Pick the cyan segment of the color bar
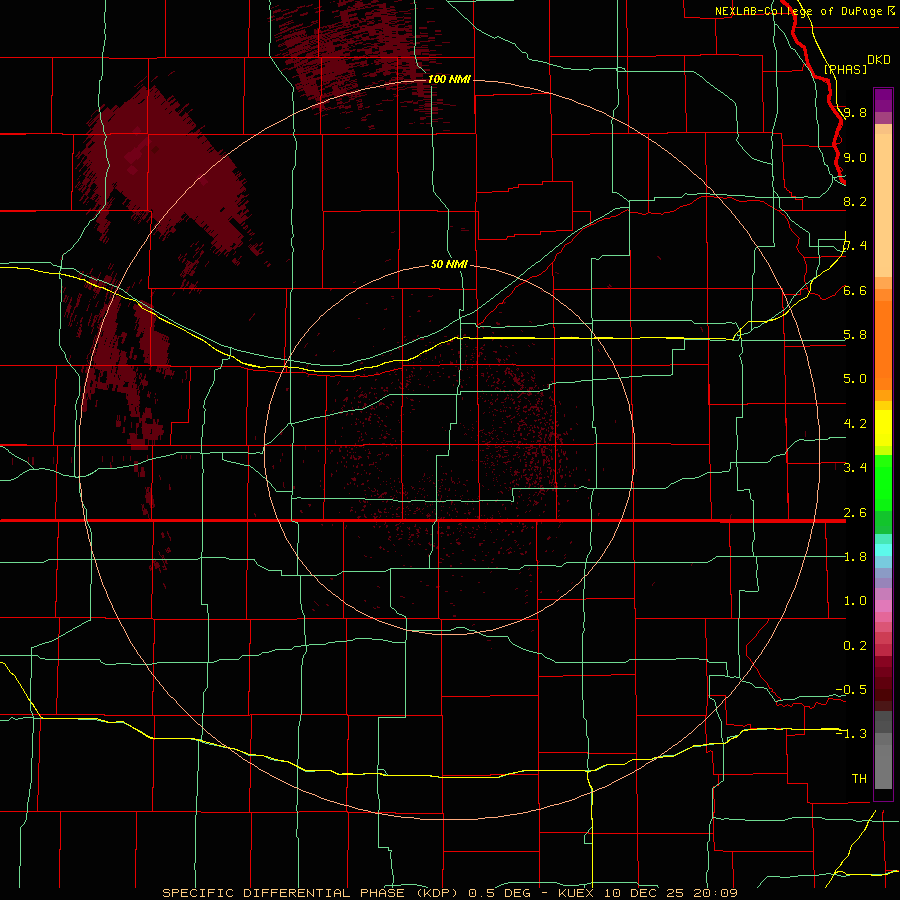 (883, 550)
